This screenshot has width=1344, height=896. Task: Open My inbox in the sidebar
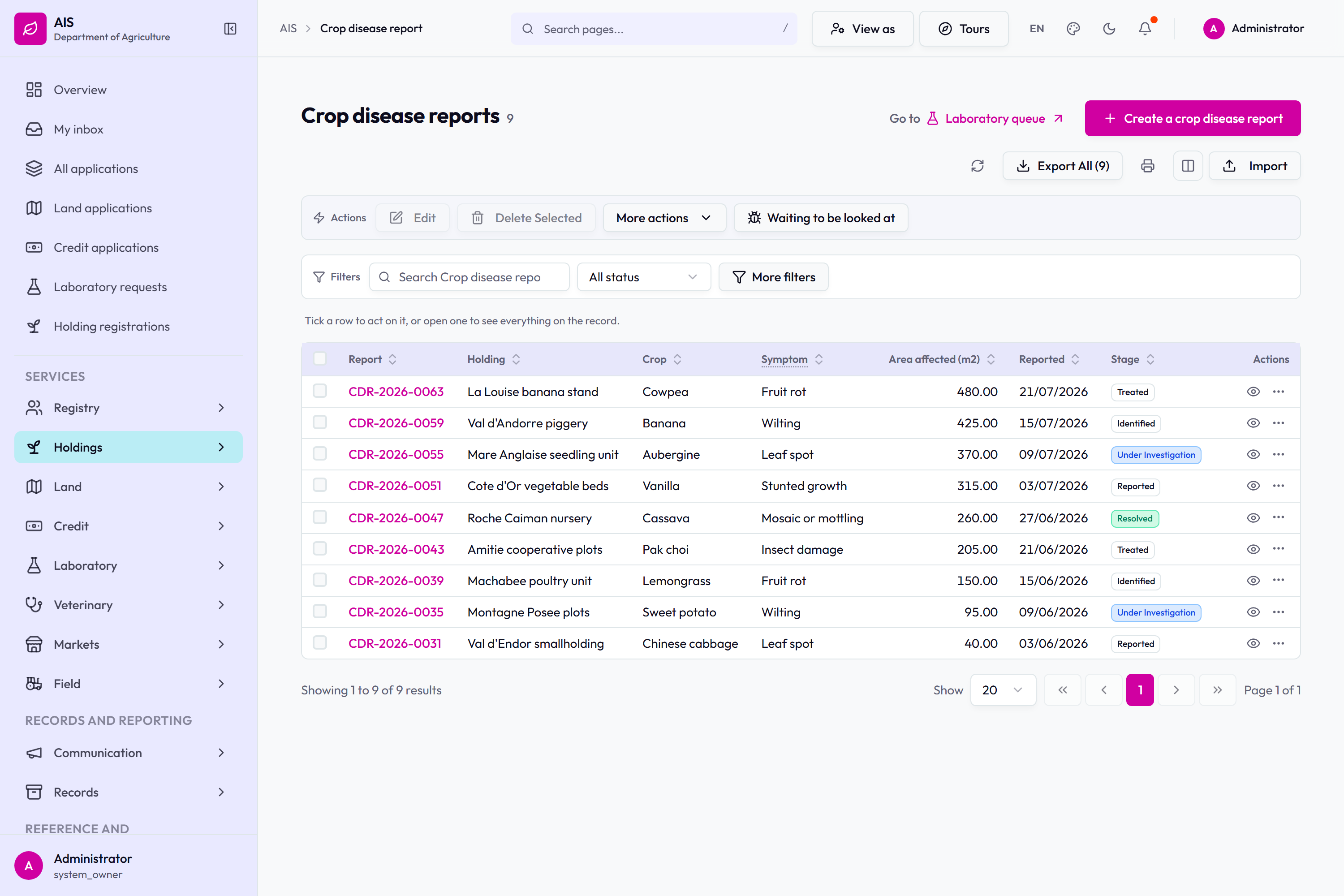[129, 129]
